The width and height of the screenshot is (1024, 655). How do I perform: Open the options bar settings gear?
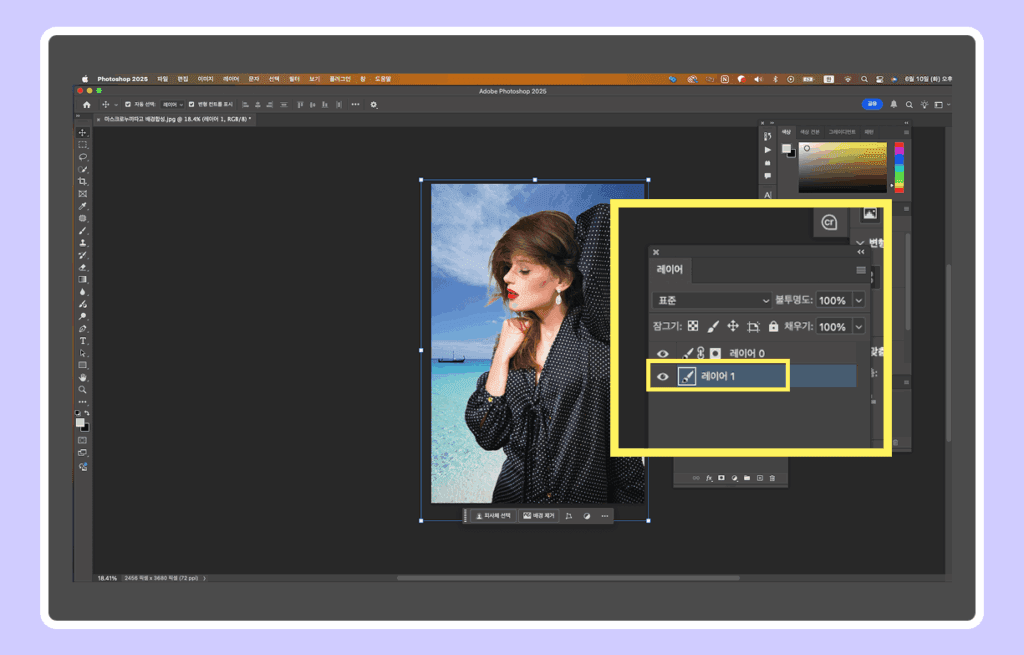click(x=374, y=104)
